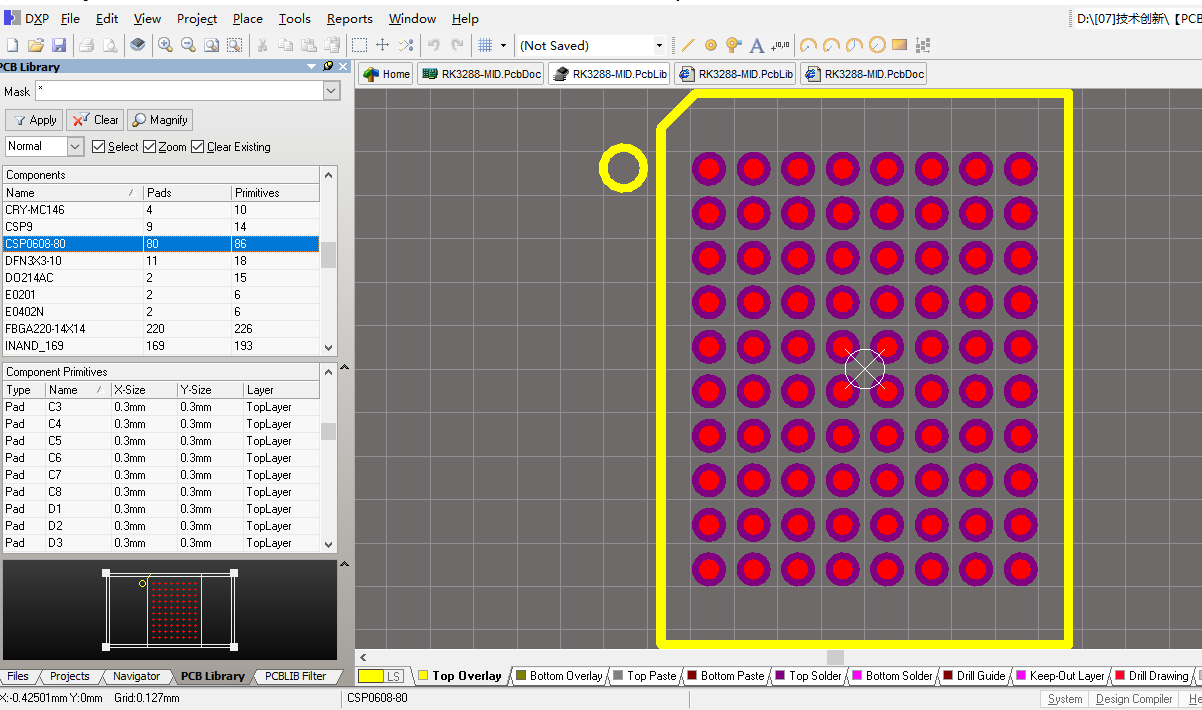The width and height of the screenshot is (1202, 710).
Task: Select the FBGA220-14X14 component row
Action: (x=161, y=329)
